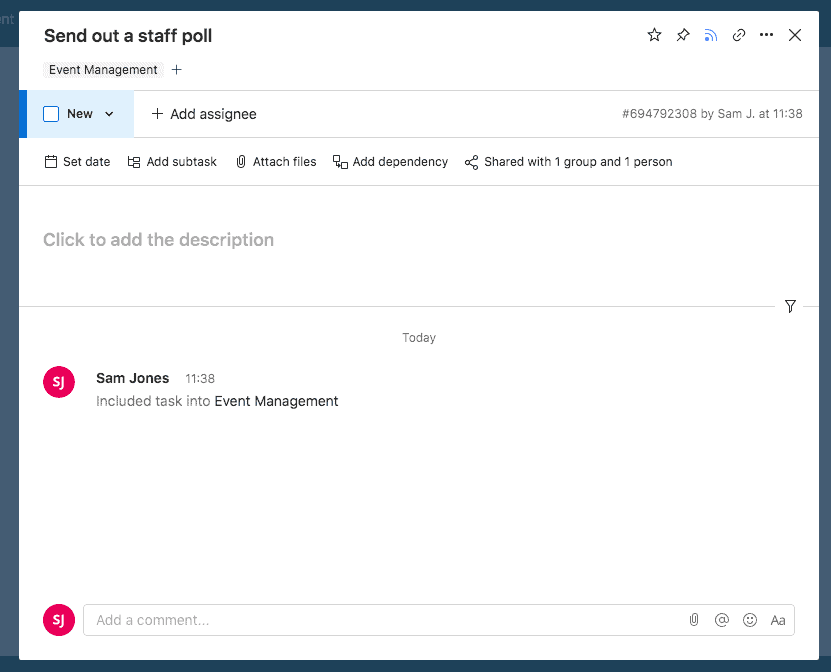This screenshot has height=672, width=831.
Task: Add a subtask
Action: [172, 162]
